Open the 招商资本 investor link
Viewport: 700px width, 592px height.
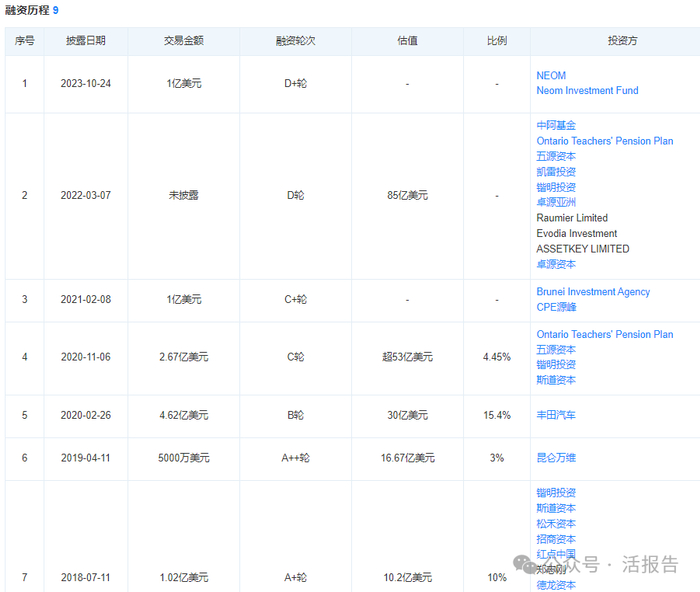(556, 539)
